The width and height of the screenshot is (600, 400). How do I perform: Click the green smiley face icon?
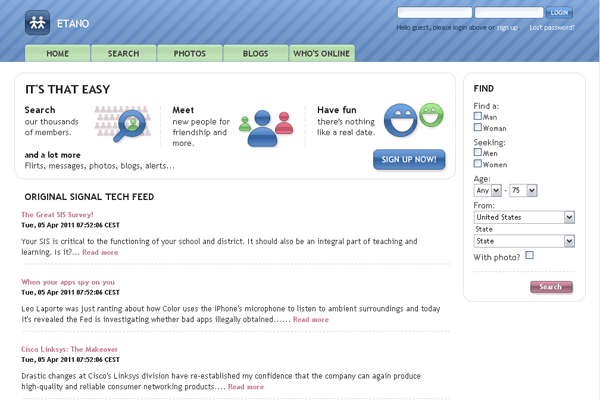point(431,114)
